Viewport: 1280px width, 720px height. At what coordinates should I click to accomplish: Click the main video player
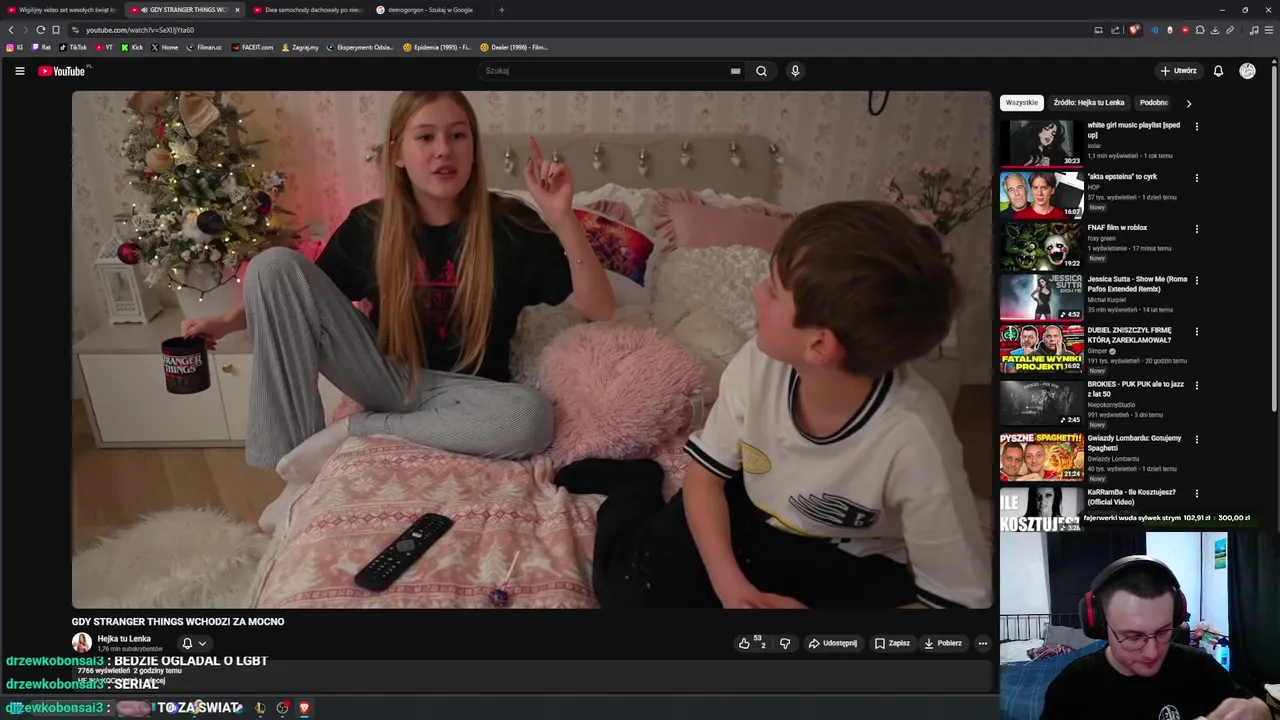532,350
